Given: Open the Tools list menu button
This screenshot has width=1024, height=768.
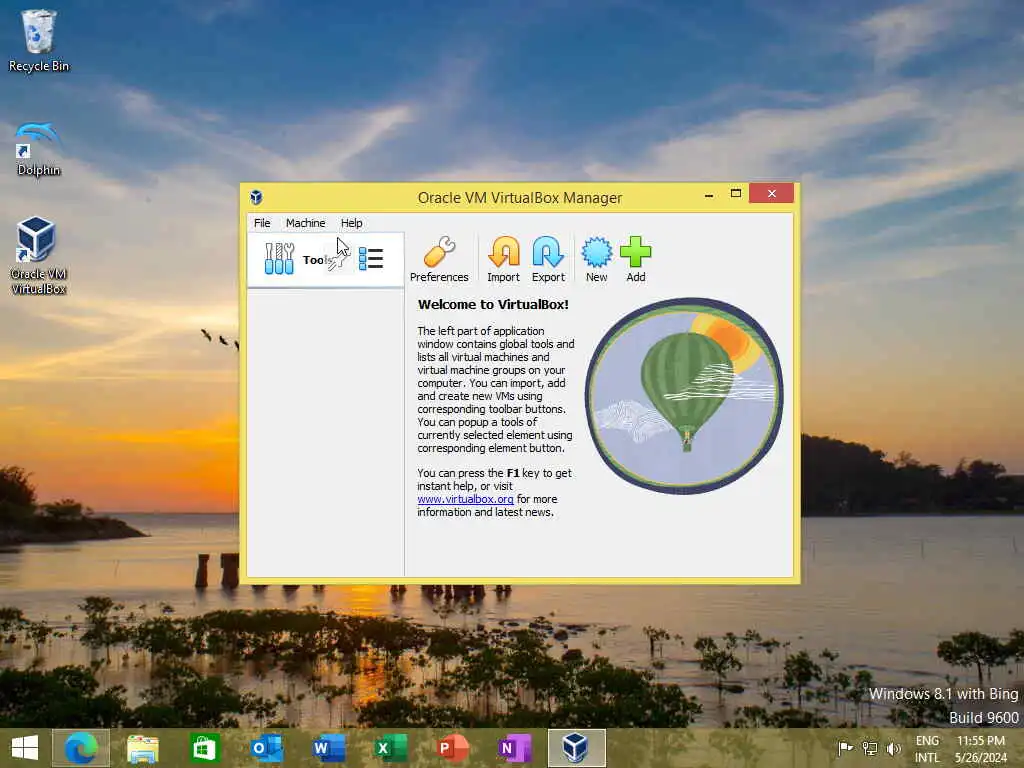Looking at the screenshot, I should tap(371, 259).
